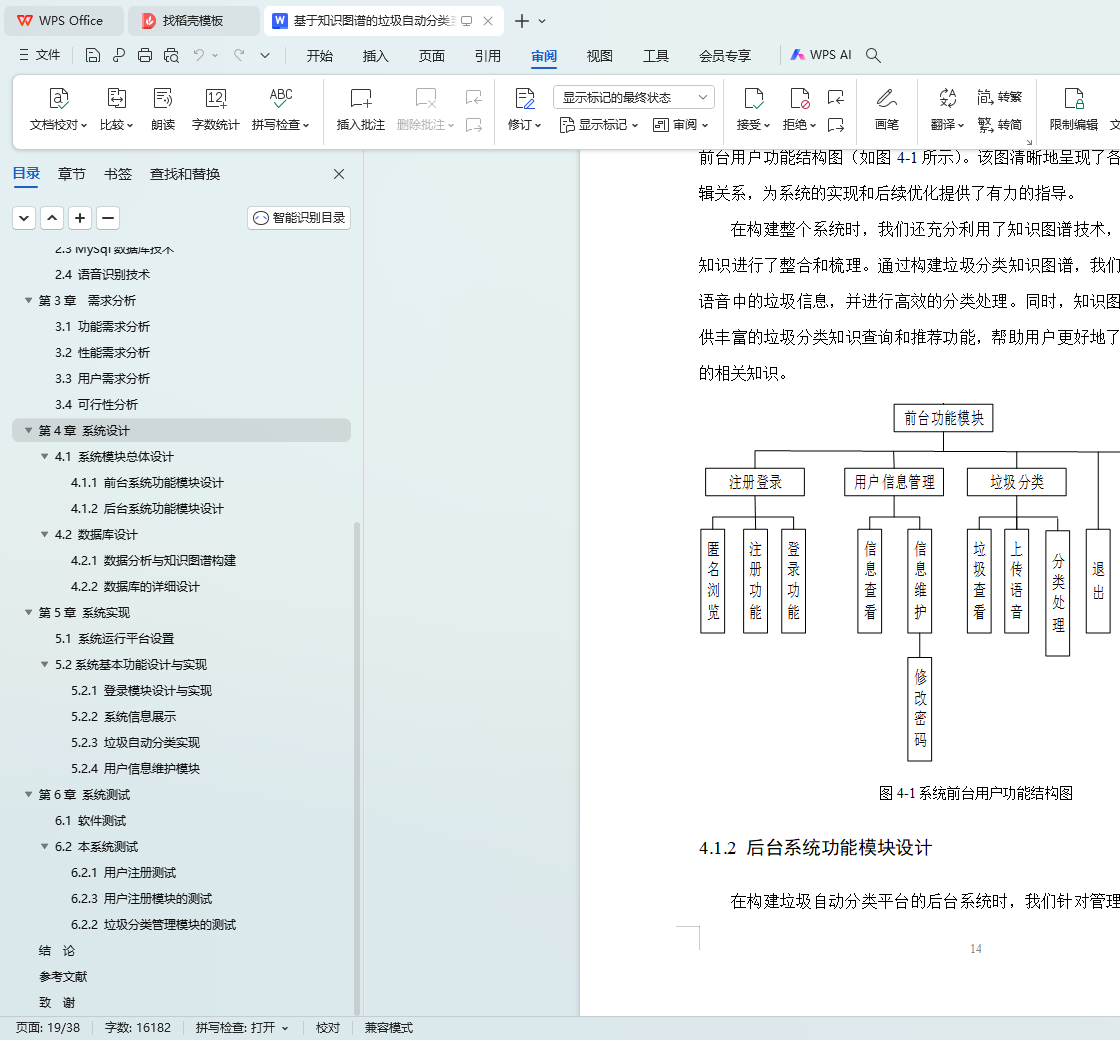Click the export to PDF icon
Screen dimensions: 1120x1040
pos(119,55)
